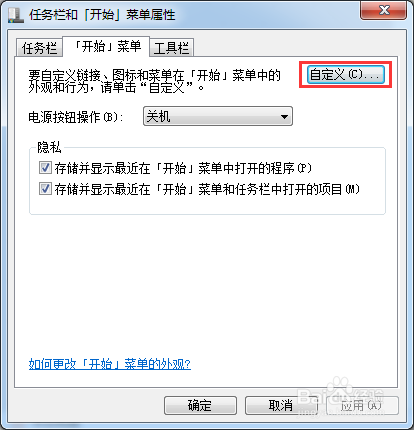Switch to the 任务栏 tab
Screen dimensions: 414x430
pyautogui.click(x=39, y=48)
